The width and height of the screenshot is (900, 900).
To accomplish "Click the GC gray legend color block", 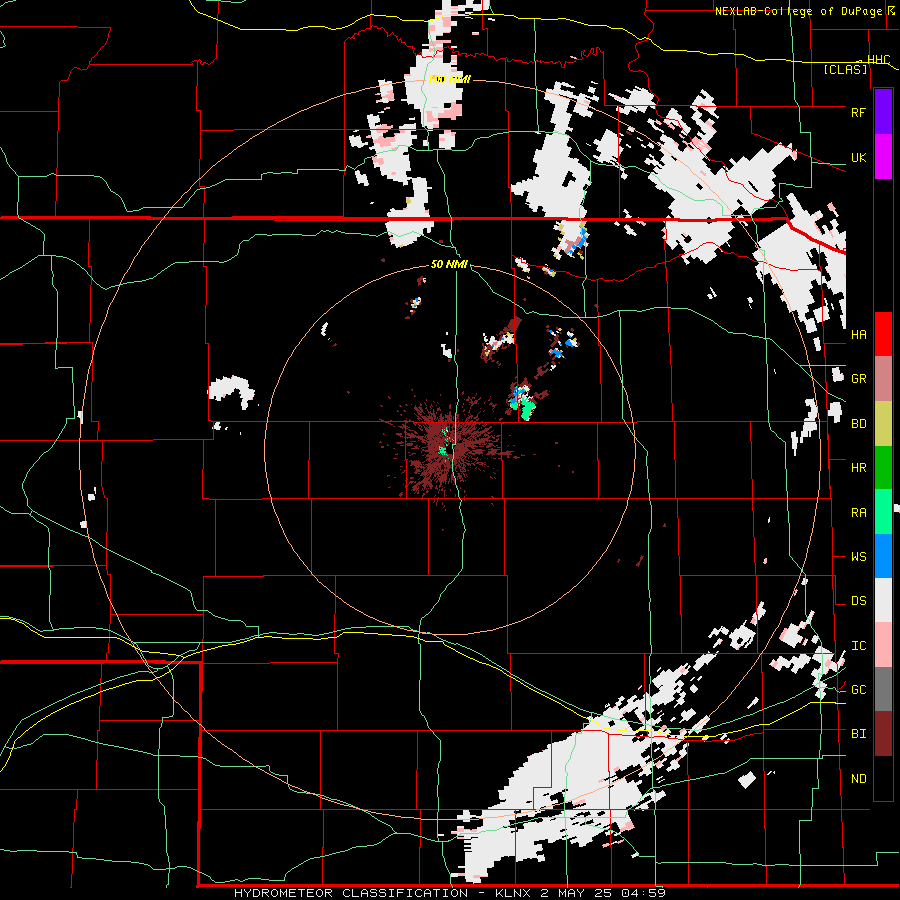I will (x=883, y=689).
